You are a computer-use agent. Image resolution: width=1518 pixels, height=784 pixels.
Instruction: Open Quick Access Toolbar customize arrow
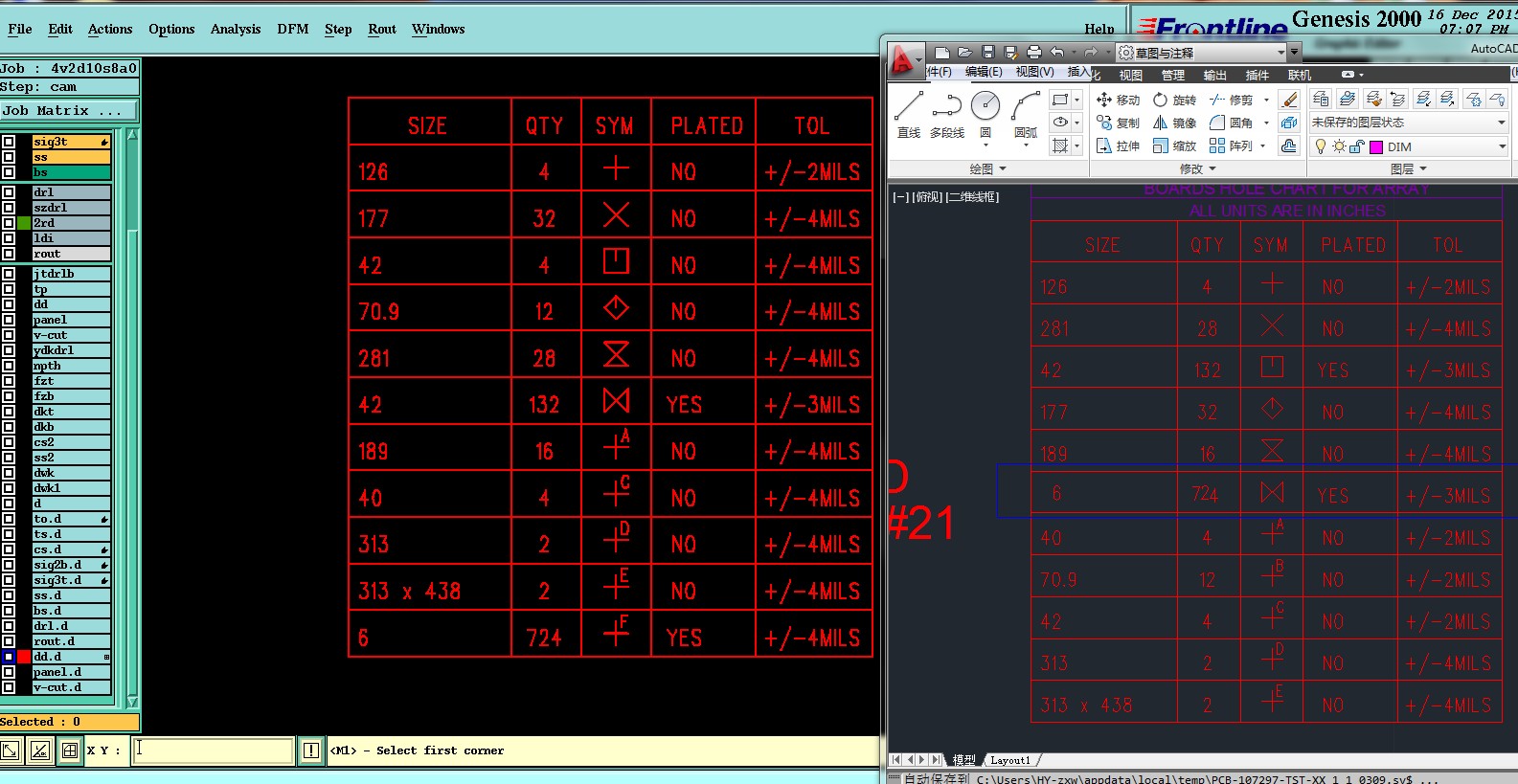(1294, 52)
